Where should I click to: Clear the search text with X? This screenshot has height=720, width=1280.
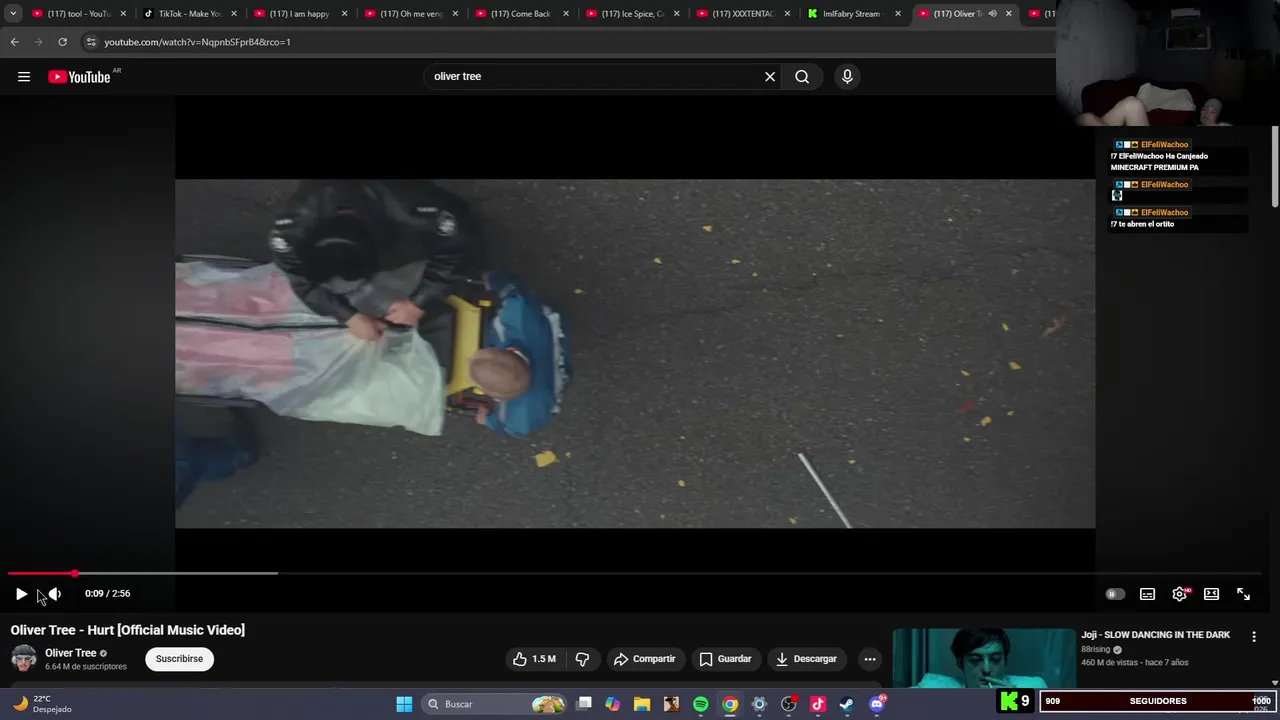770,76
